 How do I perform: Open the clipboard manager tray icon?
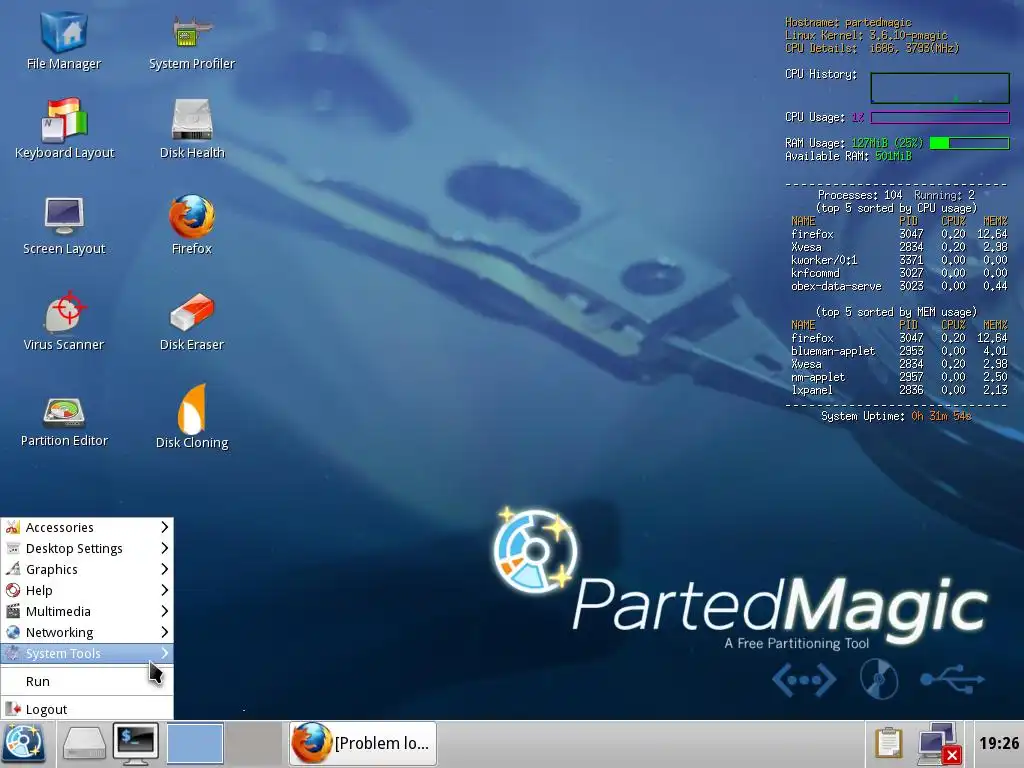pyautogui.click(x=888, y=743)
